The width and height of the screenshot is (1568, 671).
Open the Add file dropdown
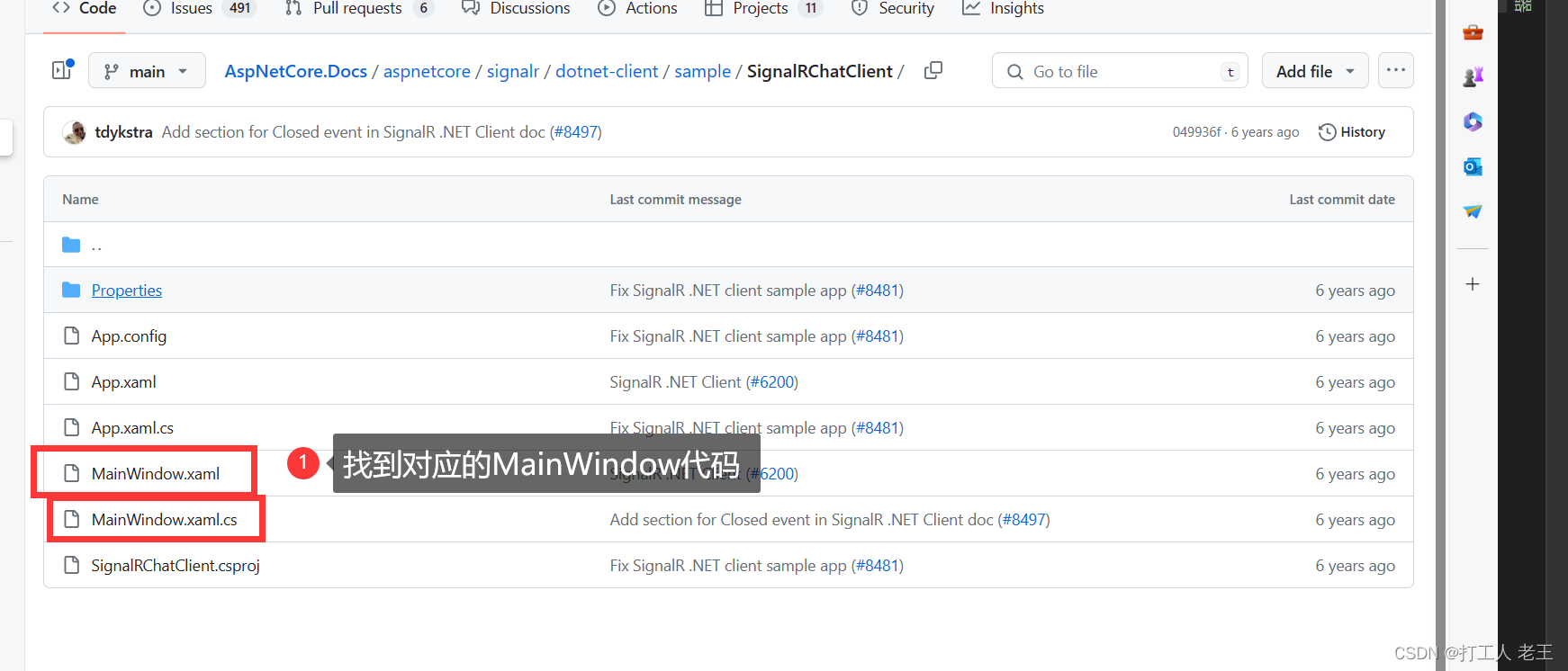(1315, 71)
